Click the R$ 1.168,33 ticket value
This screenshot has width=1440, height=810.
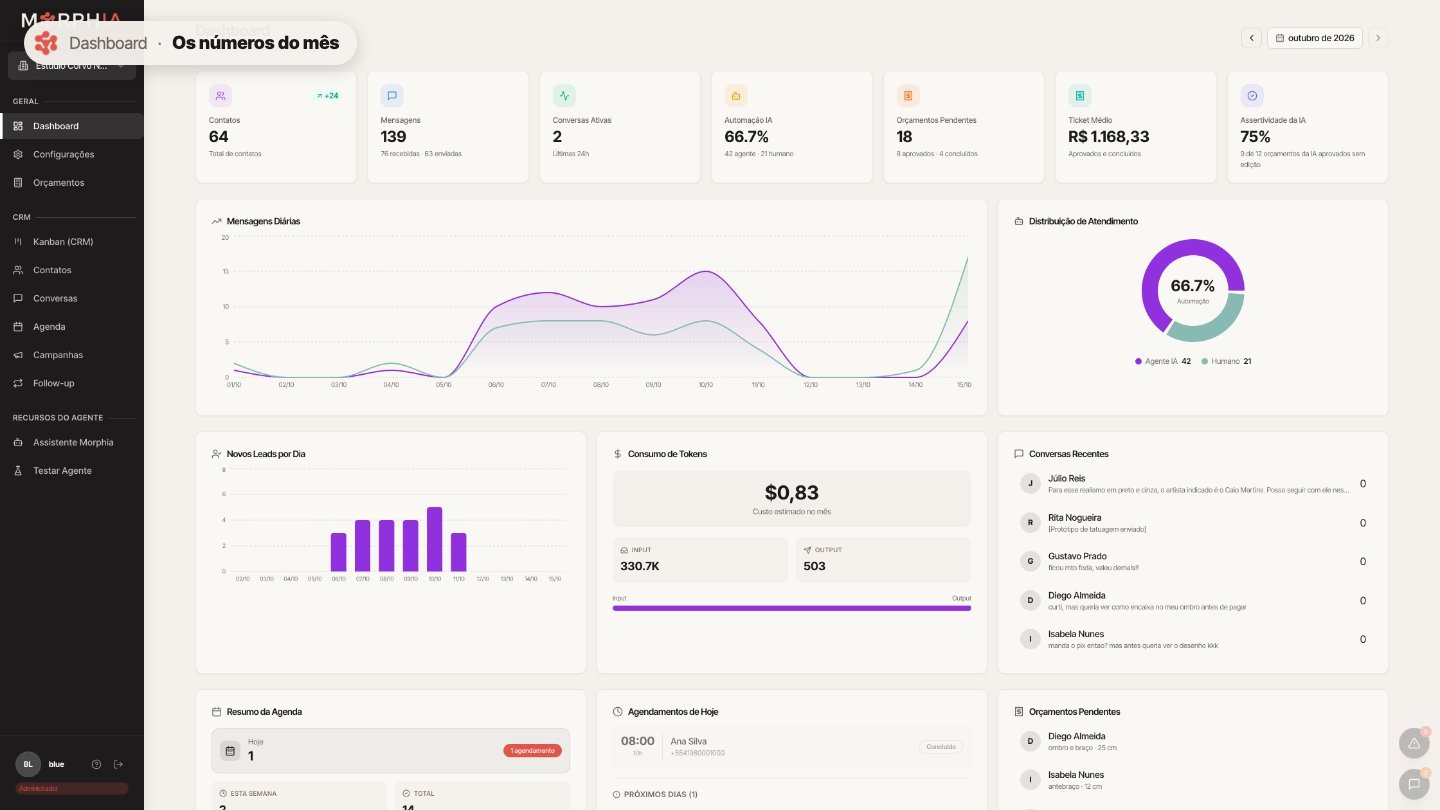click(x=1109, y=137)
